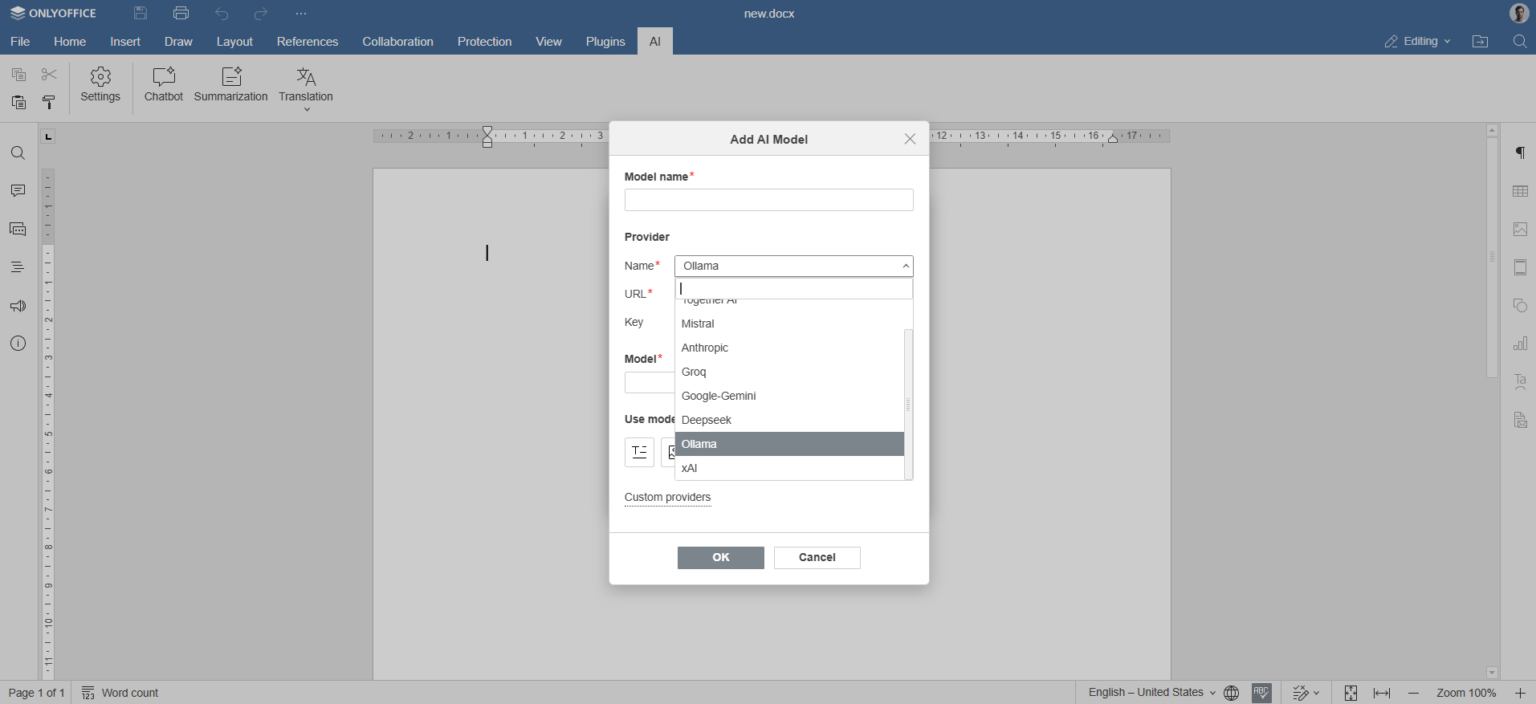
Task: Collapse the provider Name dropdown
Action: [906, 265]
